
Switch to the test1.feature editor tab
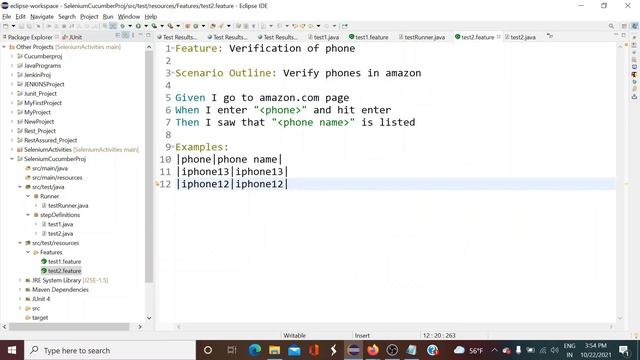(x=369, y=37)
